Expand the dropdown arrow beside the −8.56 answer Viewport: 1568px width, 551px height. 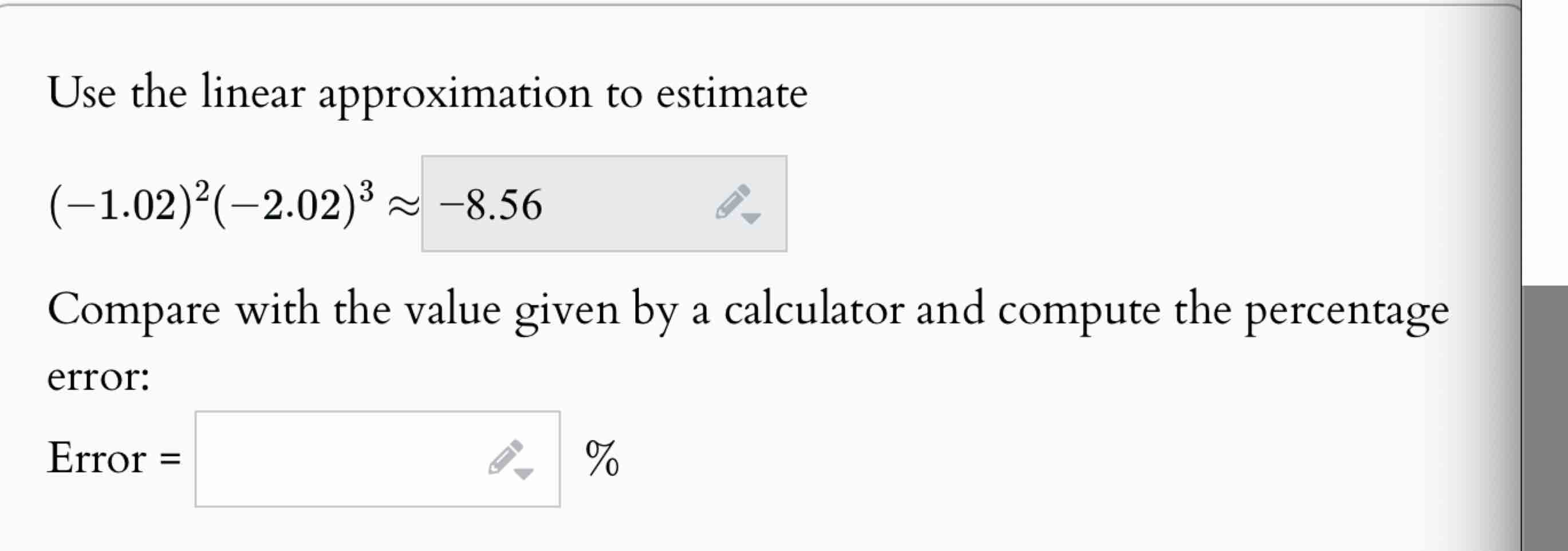coord(751,218)
